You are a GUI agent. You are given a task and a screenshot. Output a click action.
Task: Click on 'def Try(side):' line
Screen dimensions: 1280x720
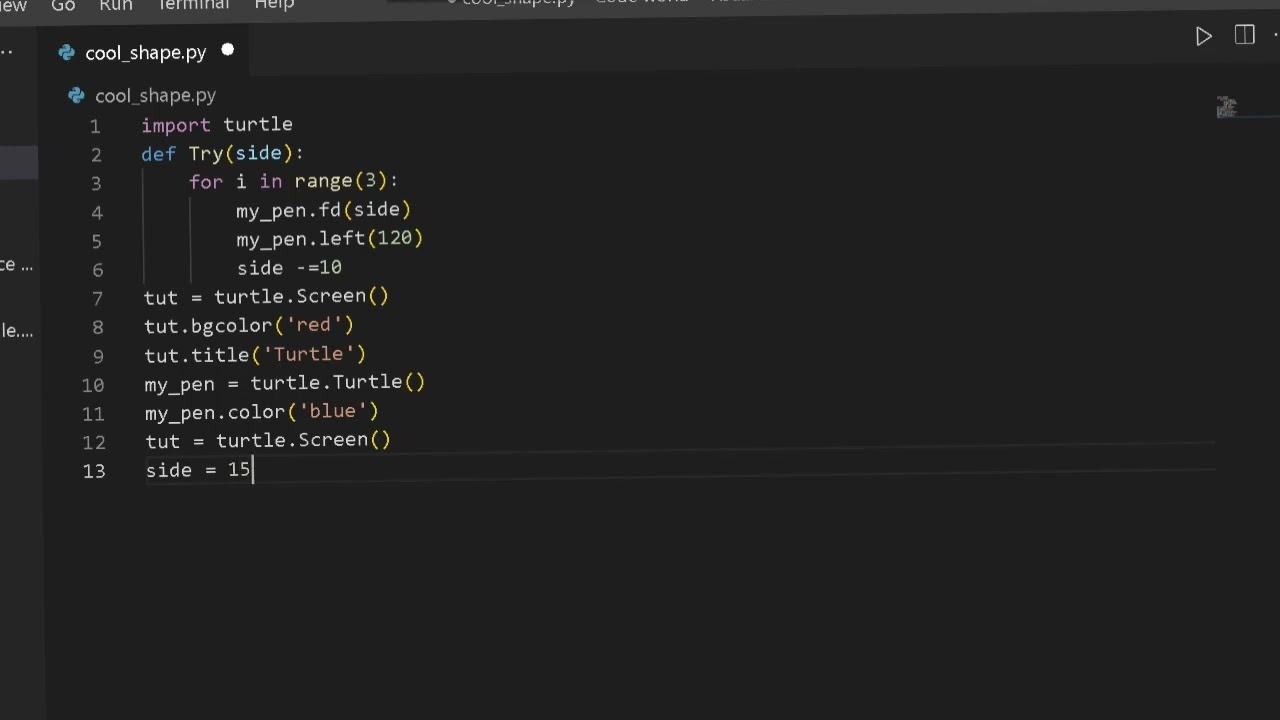coord(222,154)
